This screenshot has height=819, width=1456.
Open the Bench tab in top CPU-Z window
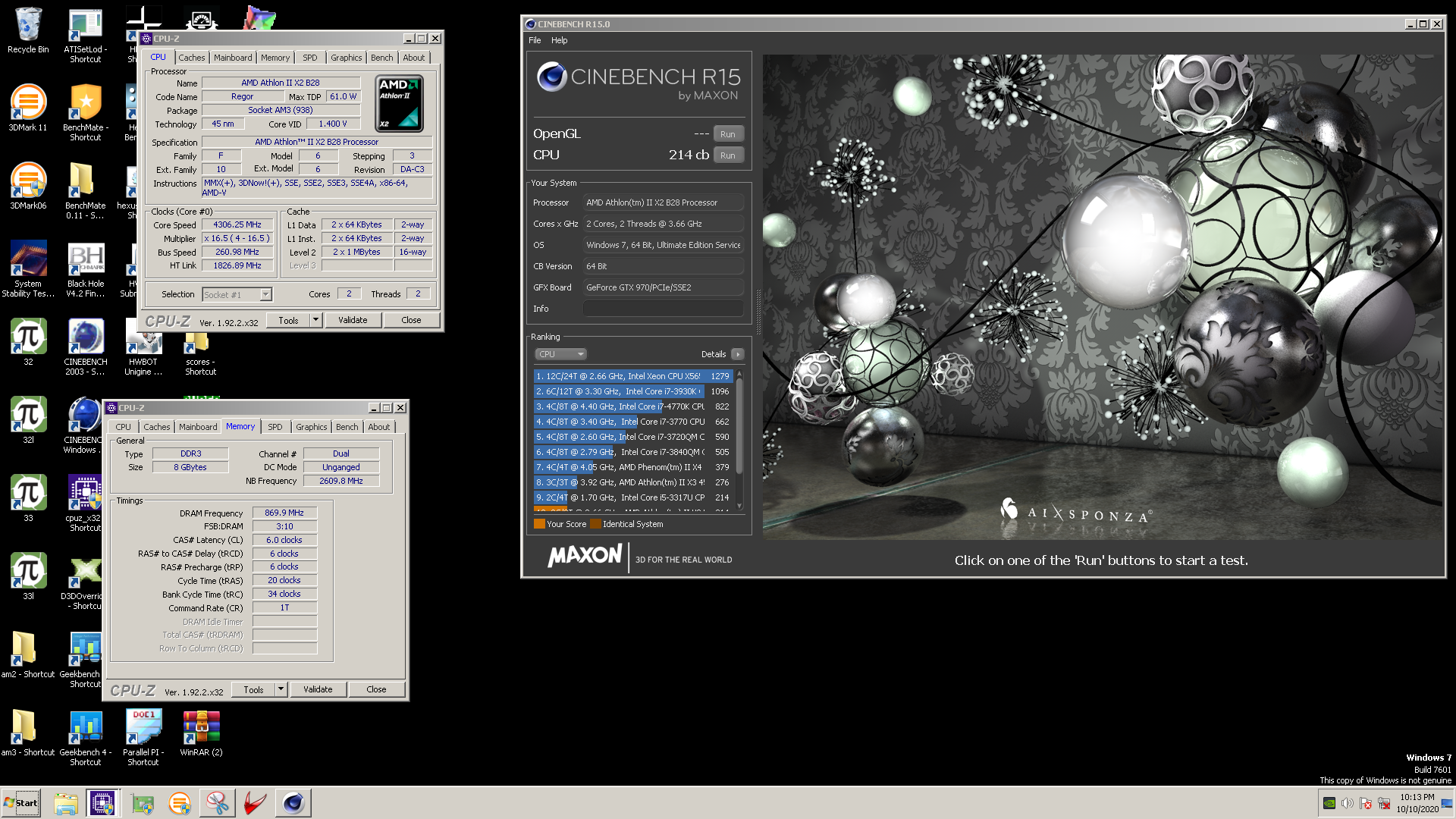381,58
